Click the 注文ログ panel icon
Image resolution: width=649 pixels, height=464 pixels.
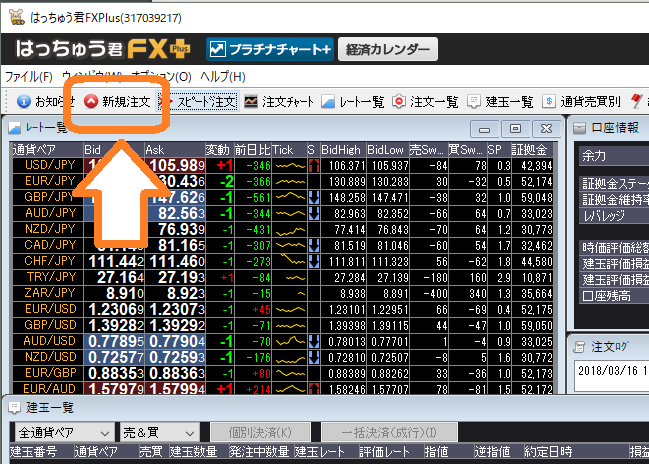tap(579, 347)
